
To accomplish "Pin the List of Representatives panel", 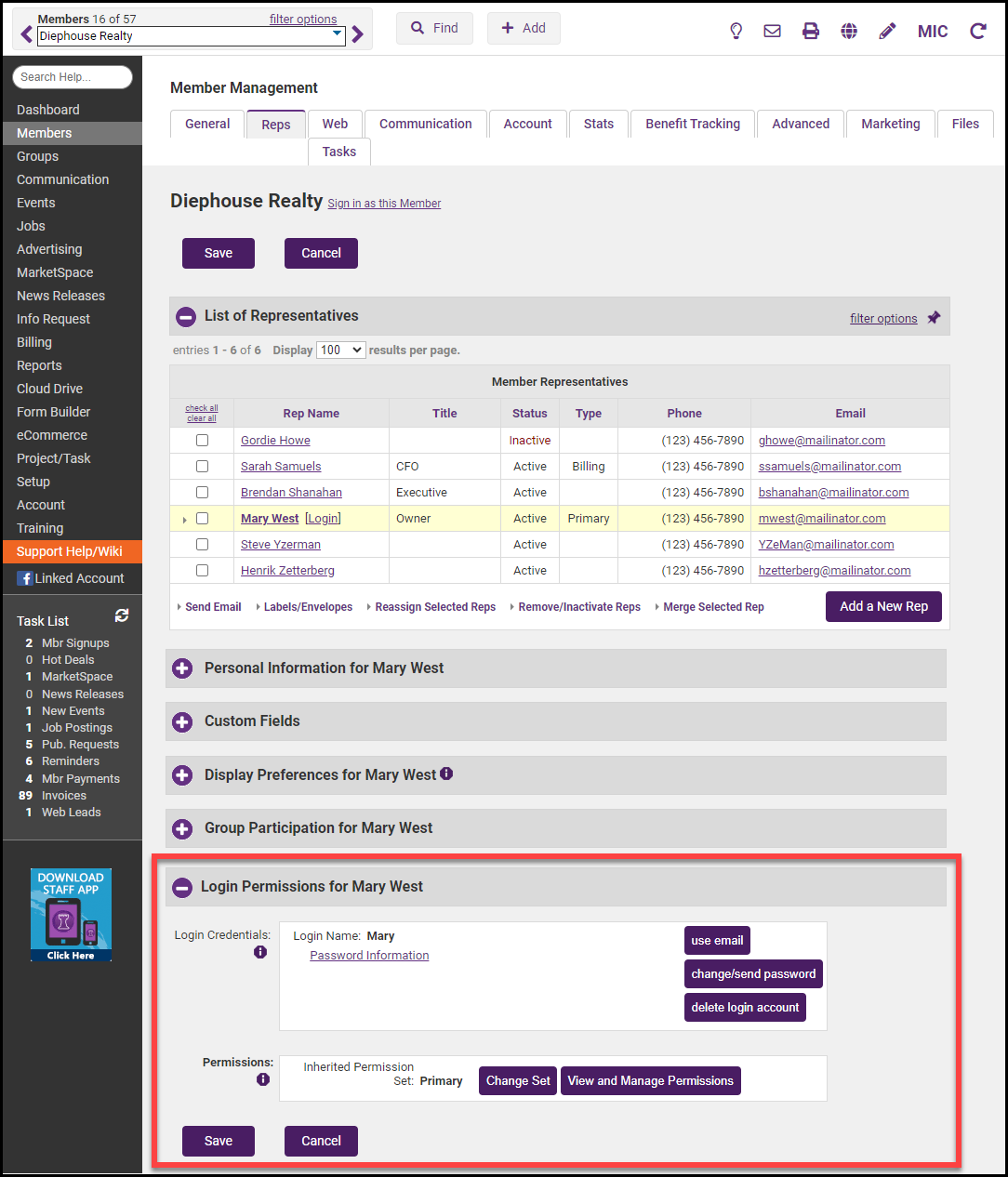I will pos(934,318).
